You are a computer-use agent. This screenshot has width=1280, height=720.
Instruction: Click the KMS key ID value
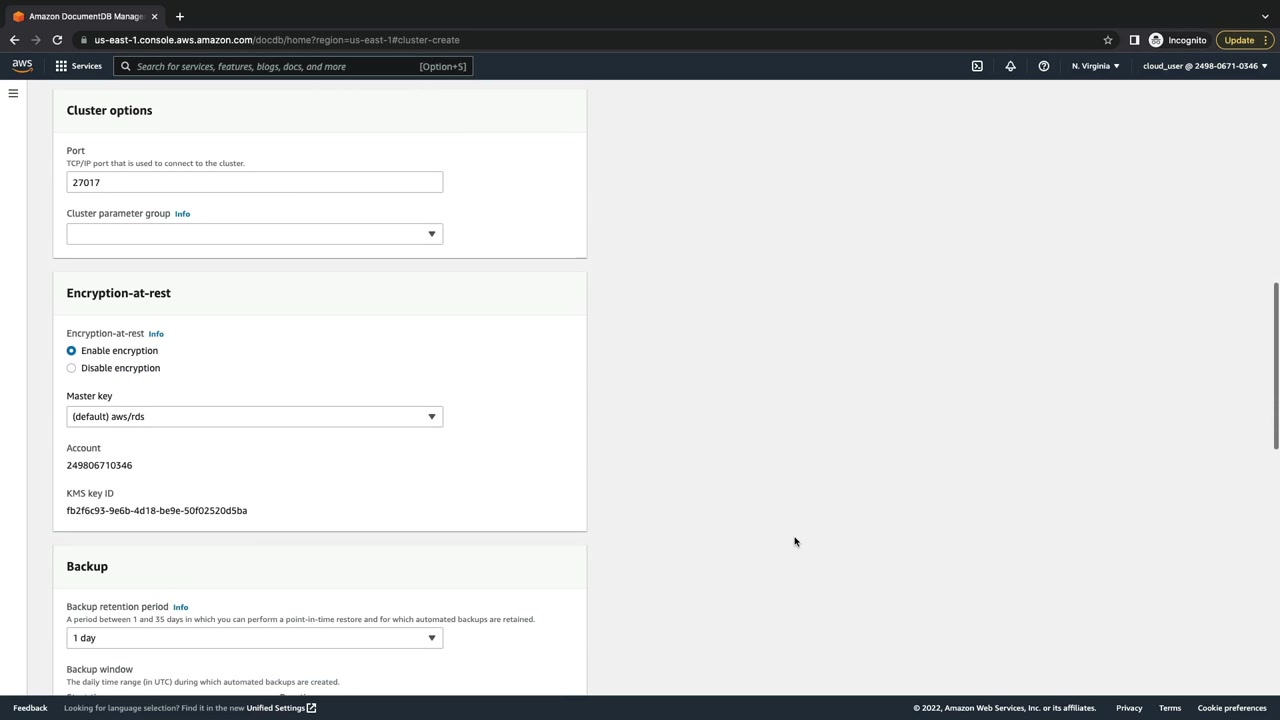coord(157,511)
